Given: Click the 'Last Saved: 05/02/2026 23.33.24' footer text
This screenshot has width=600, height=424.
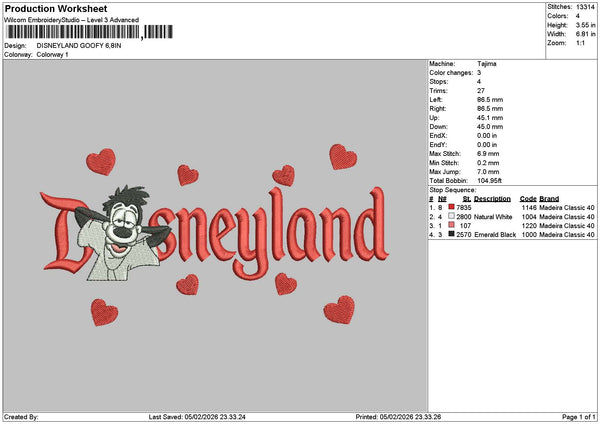Looking at the screenshot, I should click(x=197, y=417).
